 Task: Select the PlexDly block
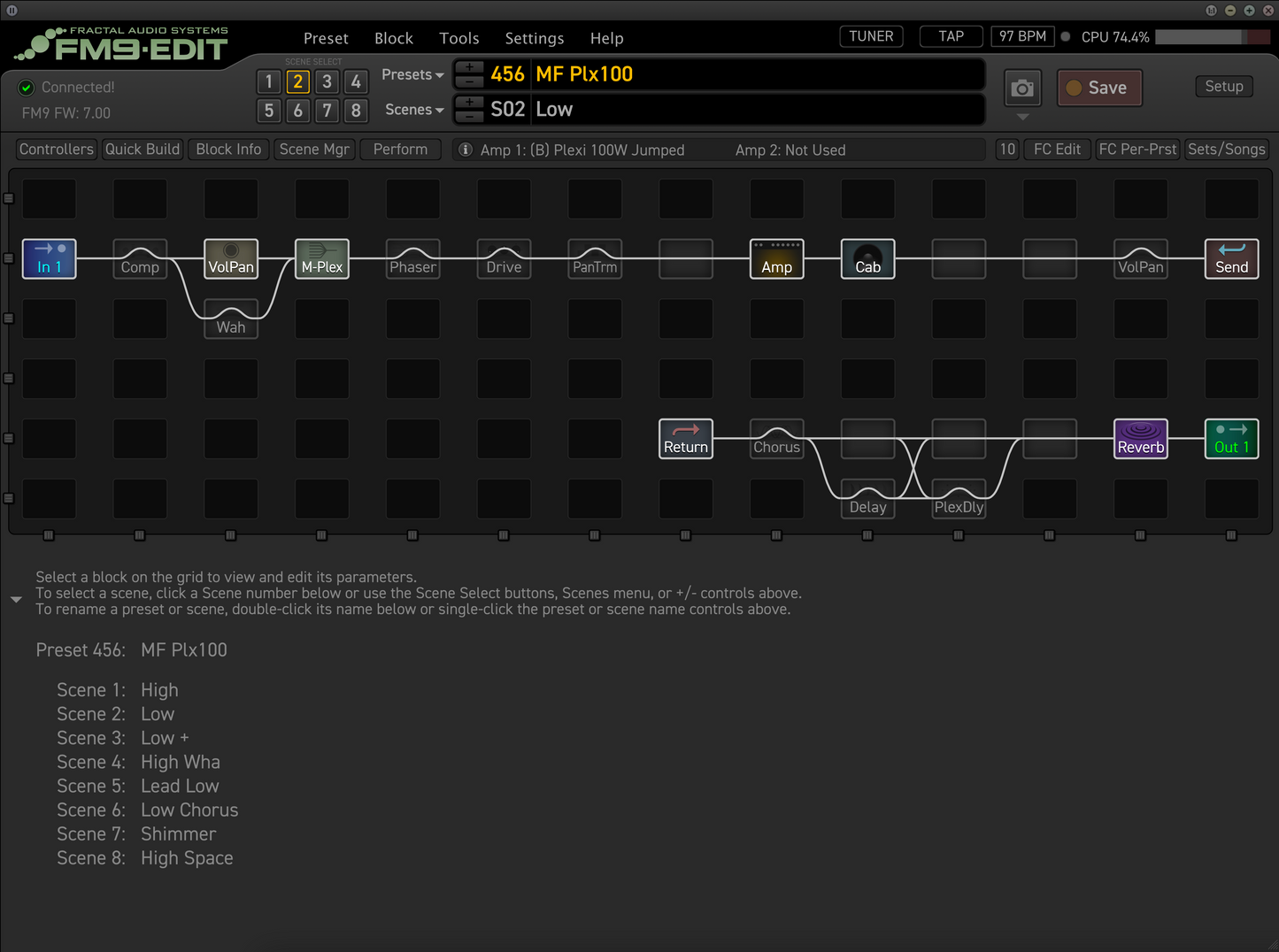coord(959,499)
